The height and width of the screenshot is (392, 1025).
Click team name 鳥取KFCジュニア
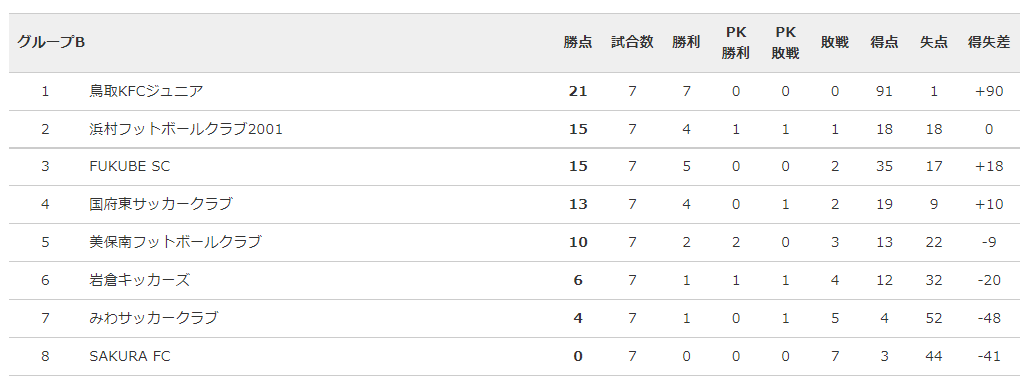(146, 91)
